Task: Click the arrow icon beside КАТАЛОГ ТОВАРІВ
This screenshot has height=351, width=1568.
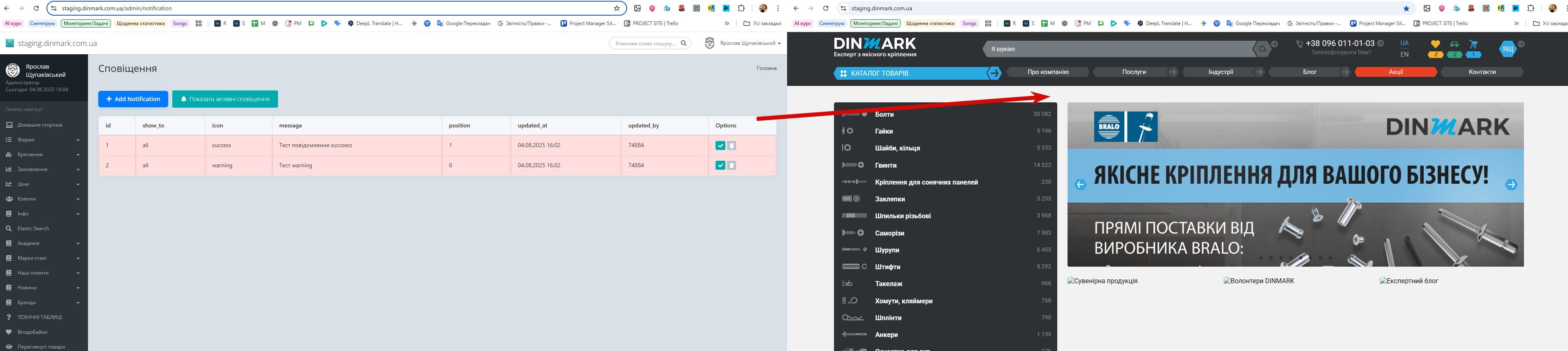Action: pyautogui.click(x=994, y=73)
